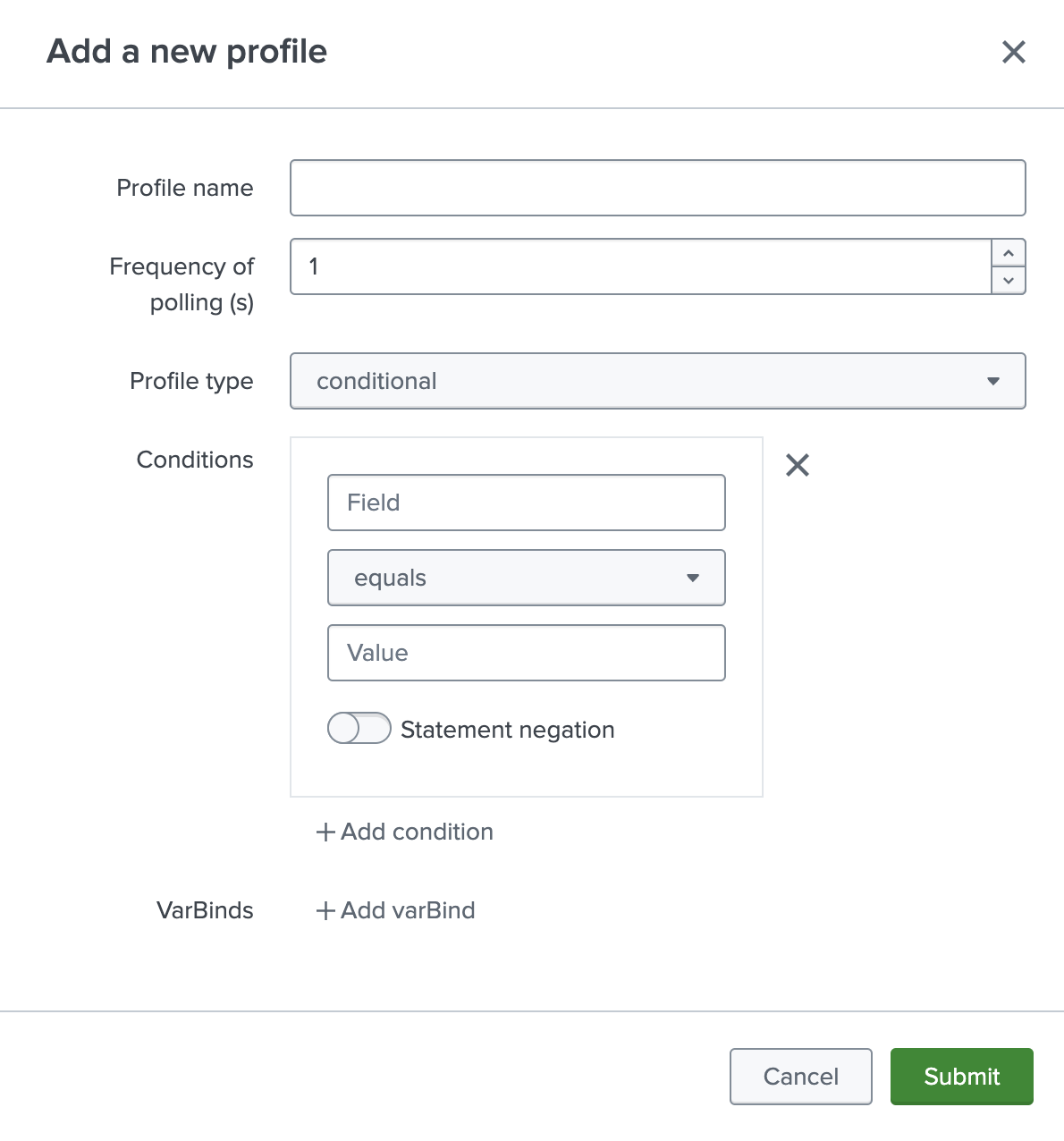Click the down arrow on frequency stepper
The width and height of the screenshot is (1064, 1141).
pyautogui.click(x=1008, y=280)
